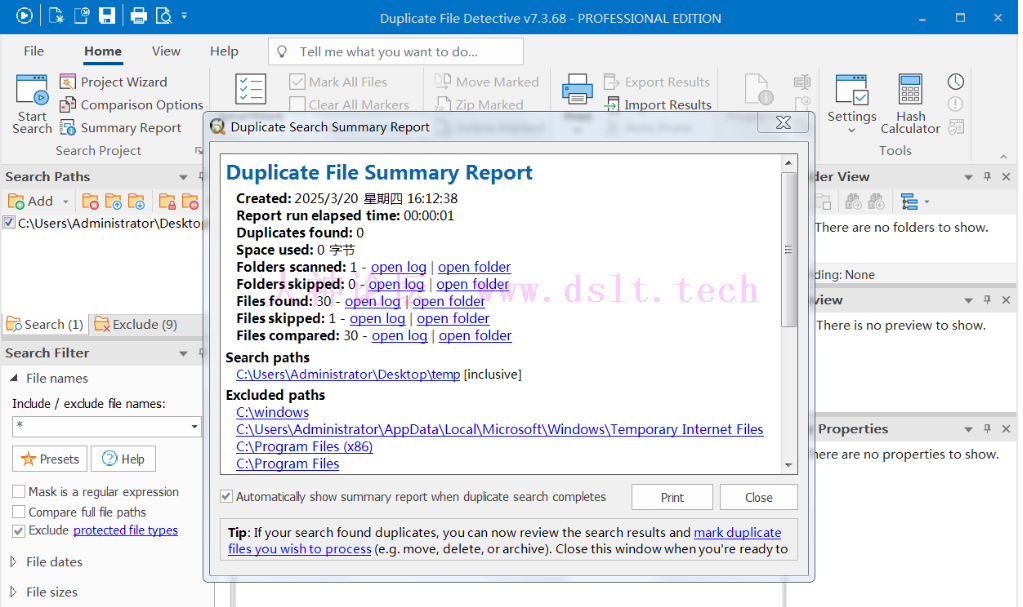This screenshot has width=1023, height=607.
Task: Pin the Folder View panel
Action: 987,176
